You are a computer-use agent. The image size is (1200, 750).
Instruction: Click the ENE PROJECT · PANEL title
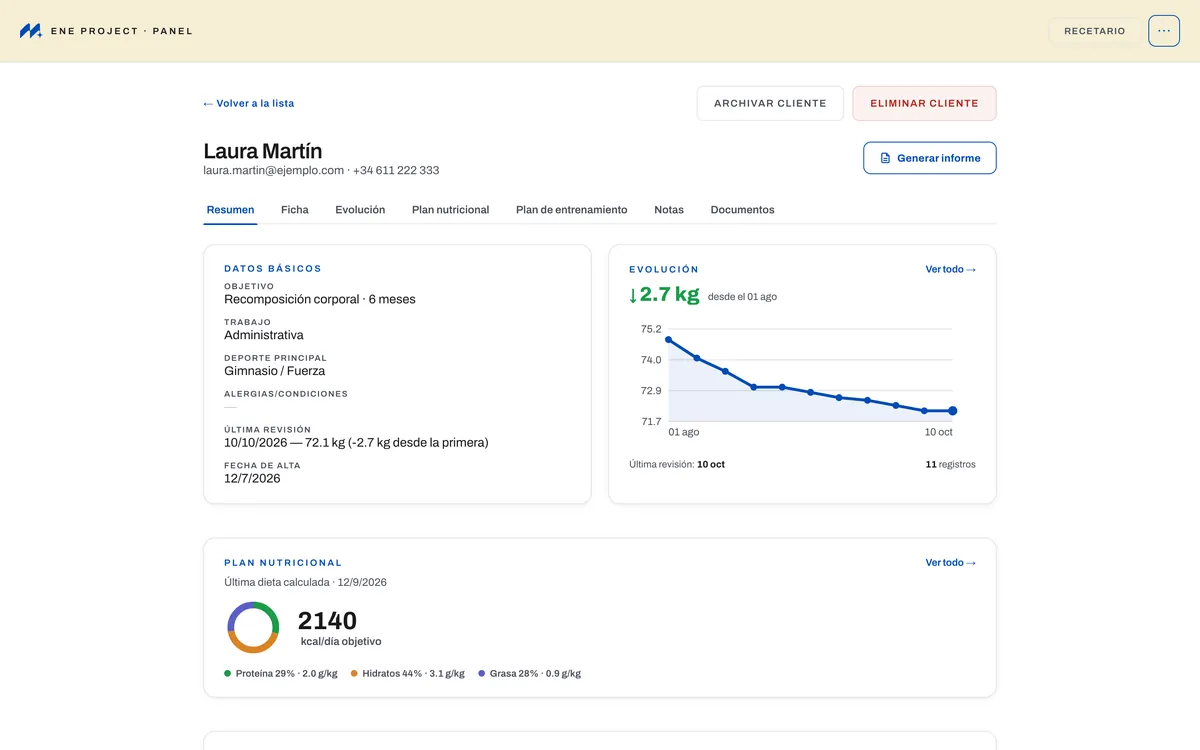(x=121, y=31)
